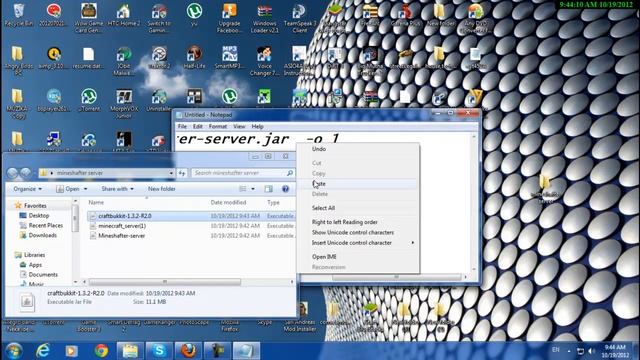Select Windows Loader v2.1 icon
Image resolution: width=640 pixels, height=360 pixels.
[x=264, y=18]
